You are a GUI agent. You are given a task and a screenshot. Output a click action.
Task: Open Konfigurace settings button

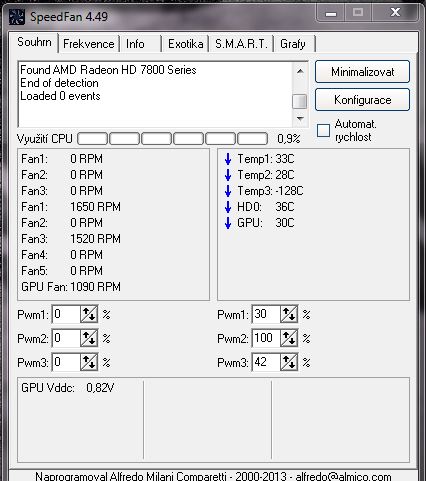click(362, 100)
